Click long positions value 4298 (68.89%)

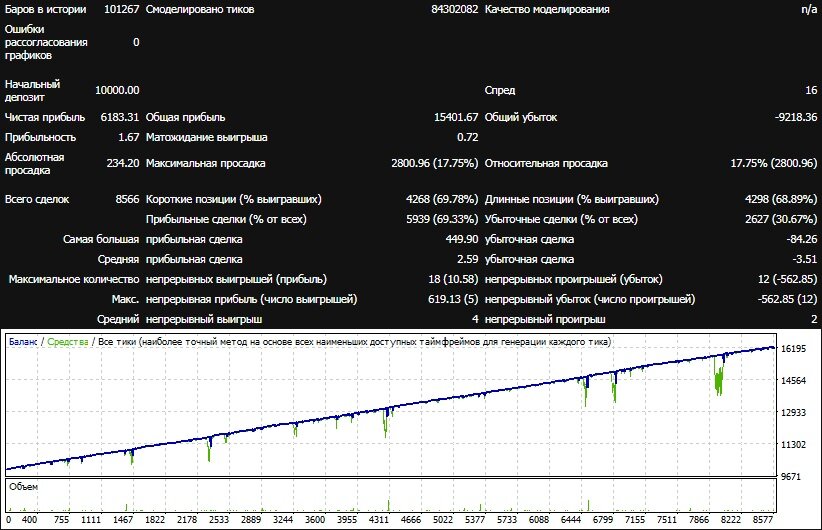click(781, 199)
